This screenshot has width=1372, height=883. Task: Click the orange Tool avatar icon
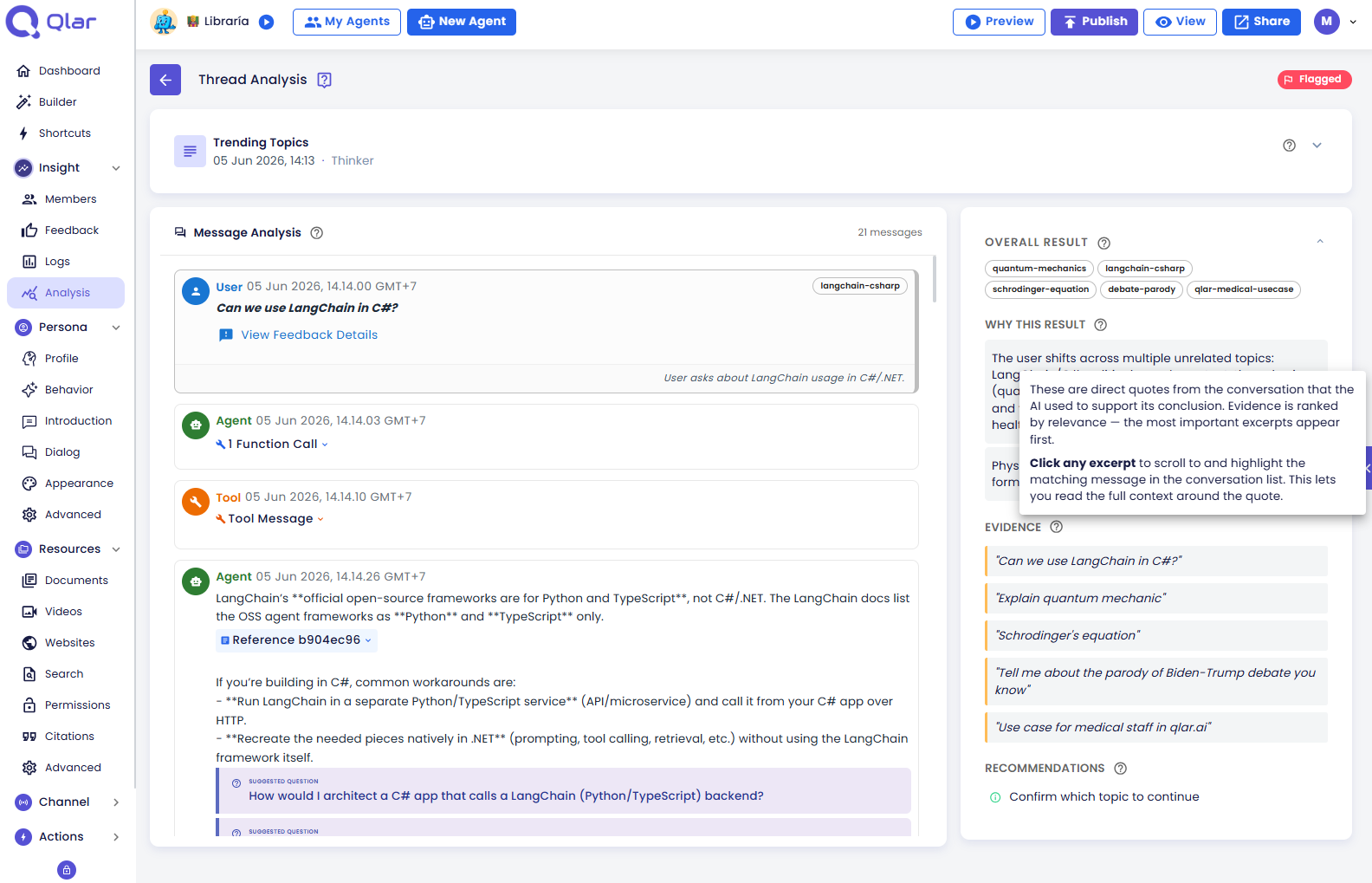[x=196, y=502]
